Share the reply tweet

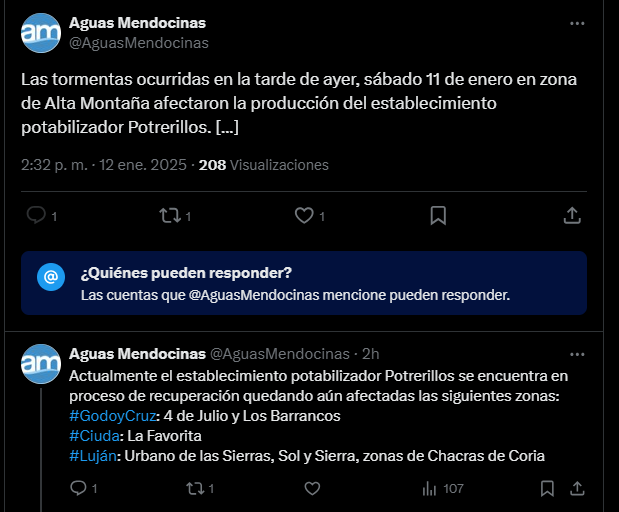(x=578, y=488)
